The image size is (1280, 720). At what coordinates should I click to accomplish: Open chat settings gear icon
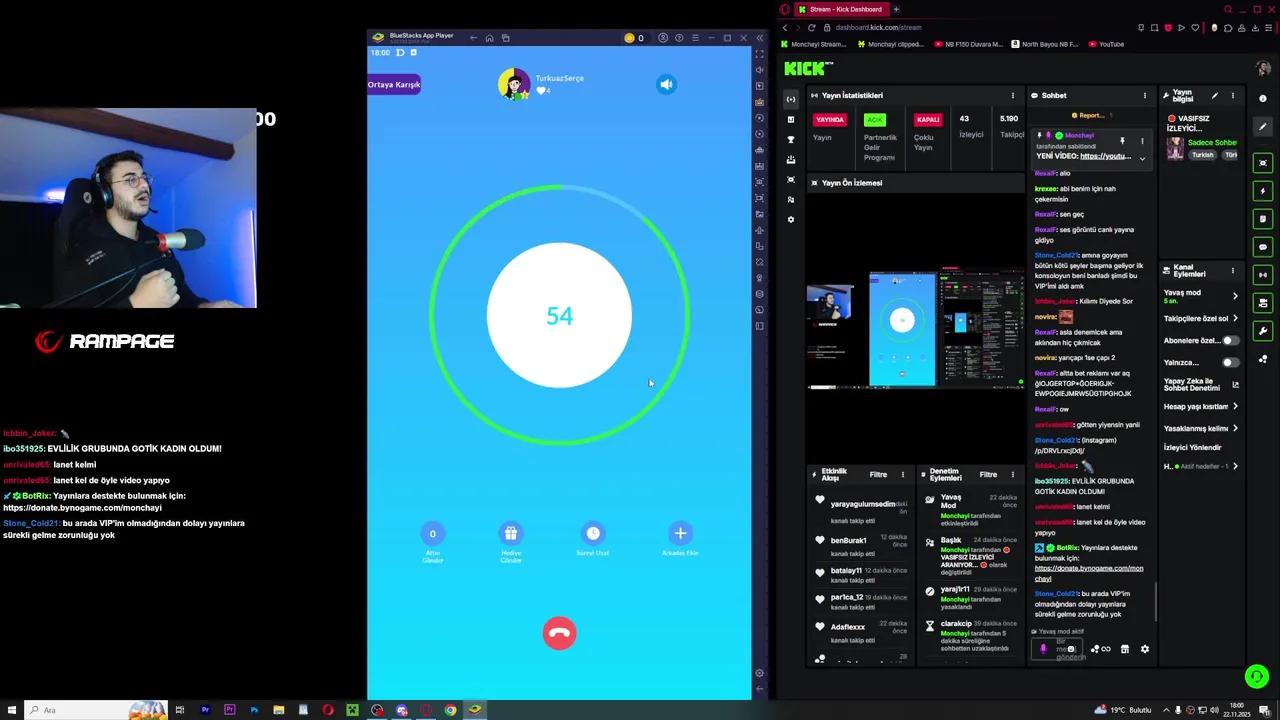[1145, 649]
